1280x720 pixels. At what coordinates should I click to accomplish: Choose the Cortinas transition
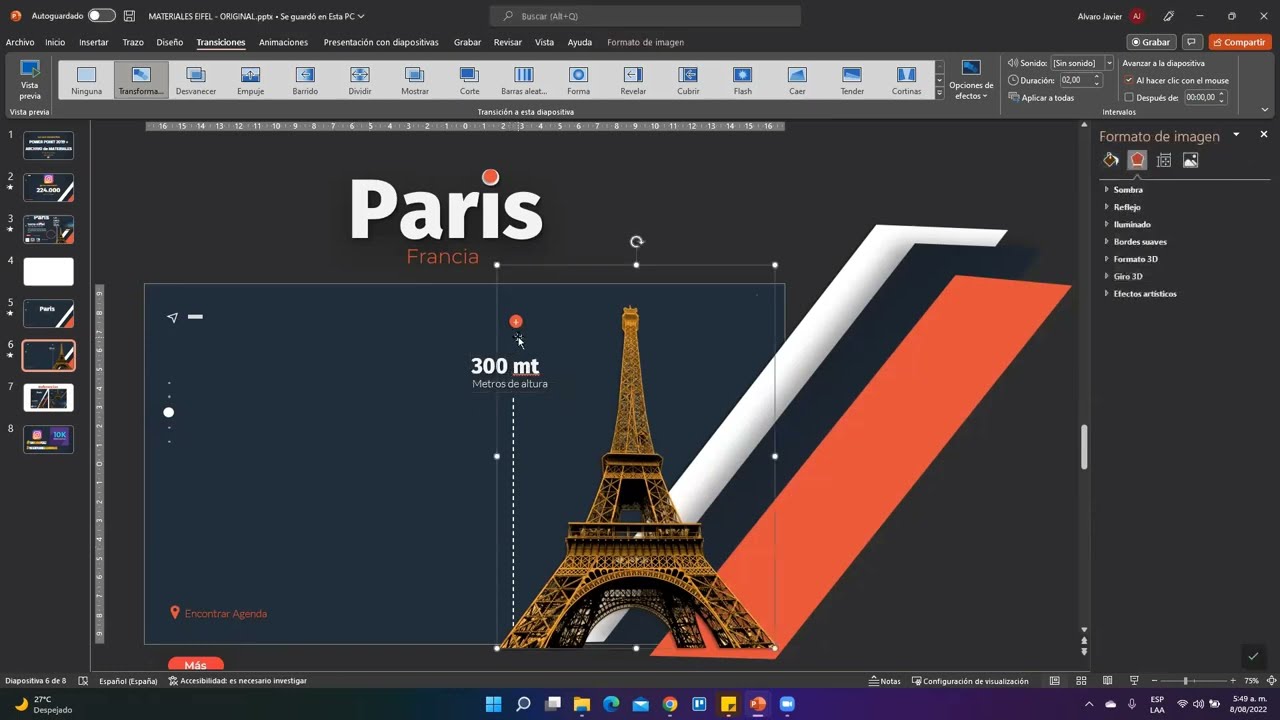point(906,80)
